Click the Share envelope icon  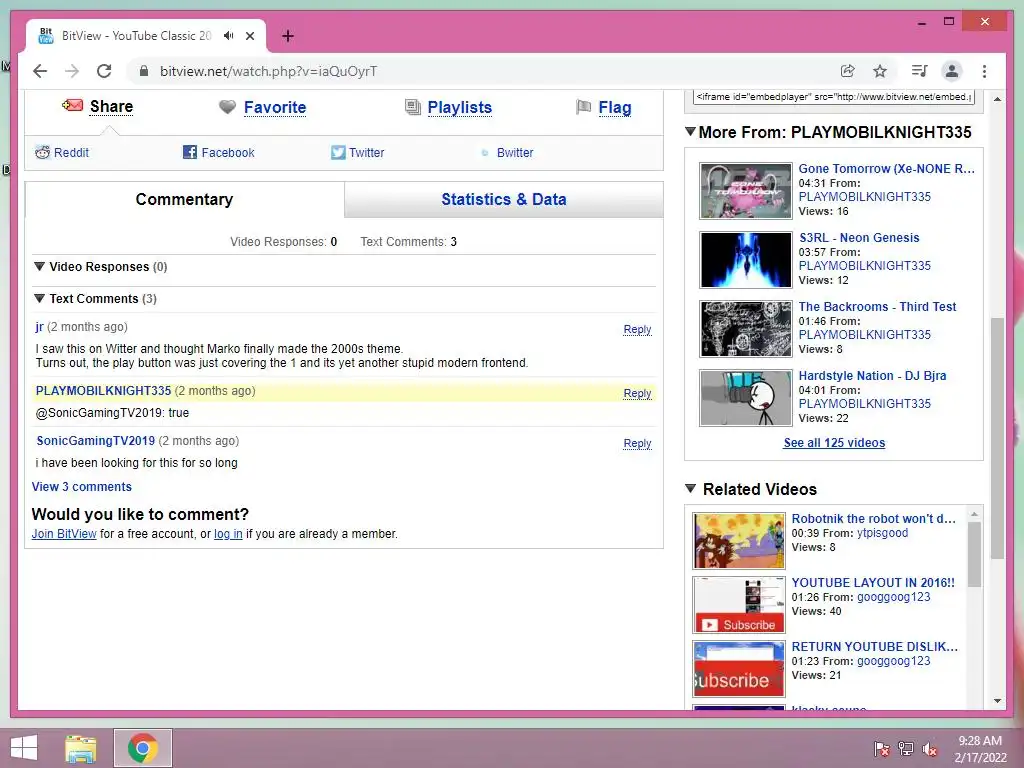(x=72, y=106)
